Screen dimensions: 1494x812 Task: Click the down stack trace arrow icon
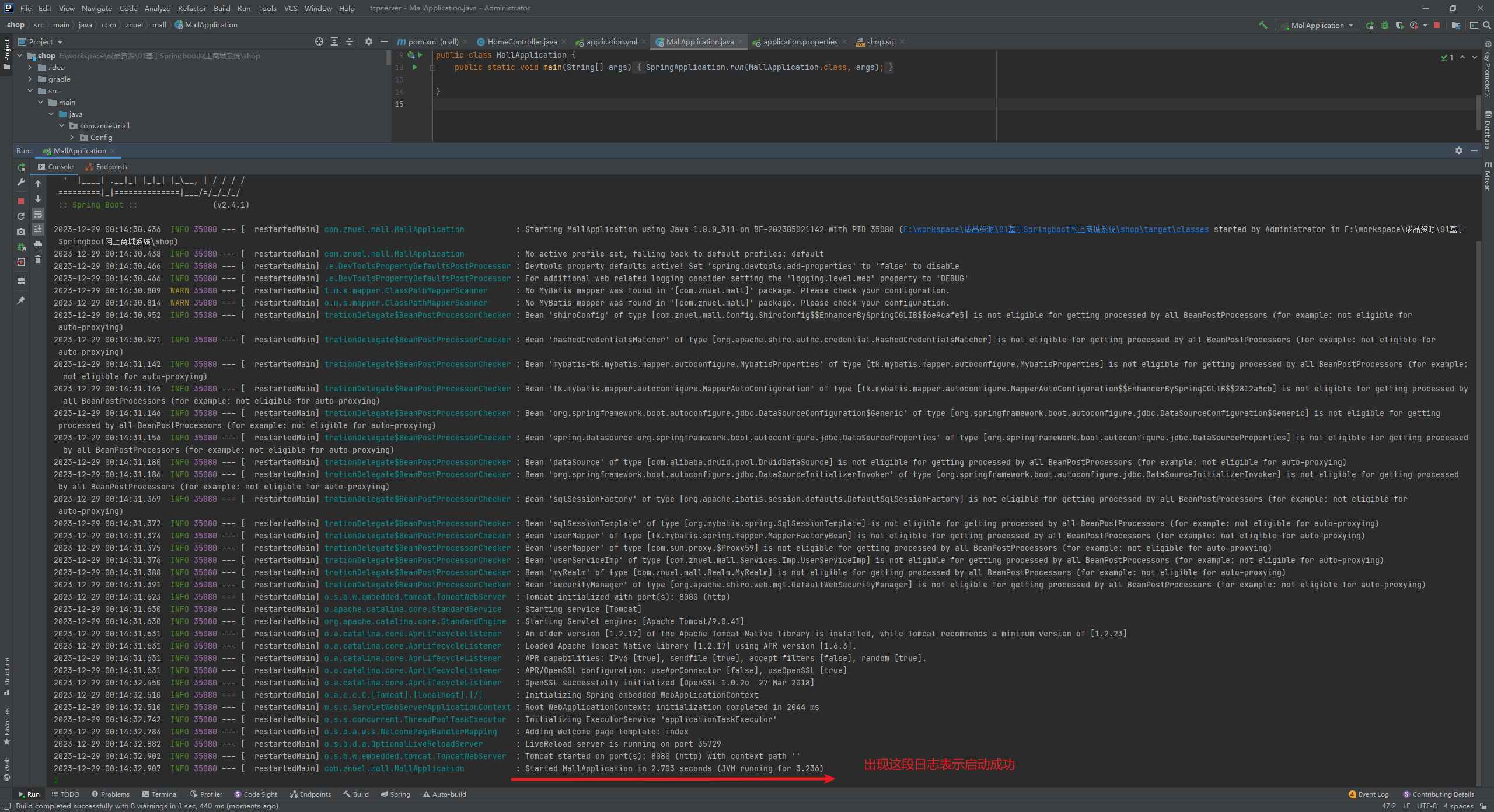38,199
